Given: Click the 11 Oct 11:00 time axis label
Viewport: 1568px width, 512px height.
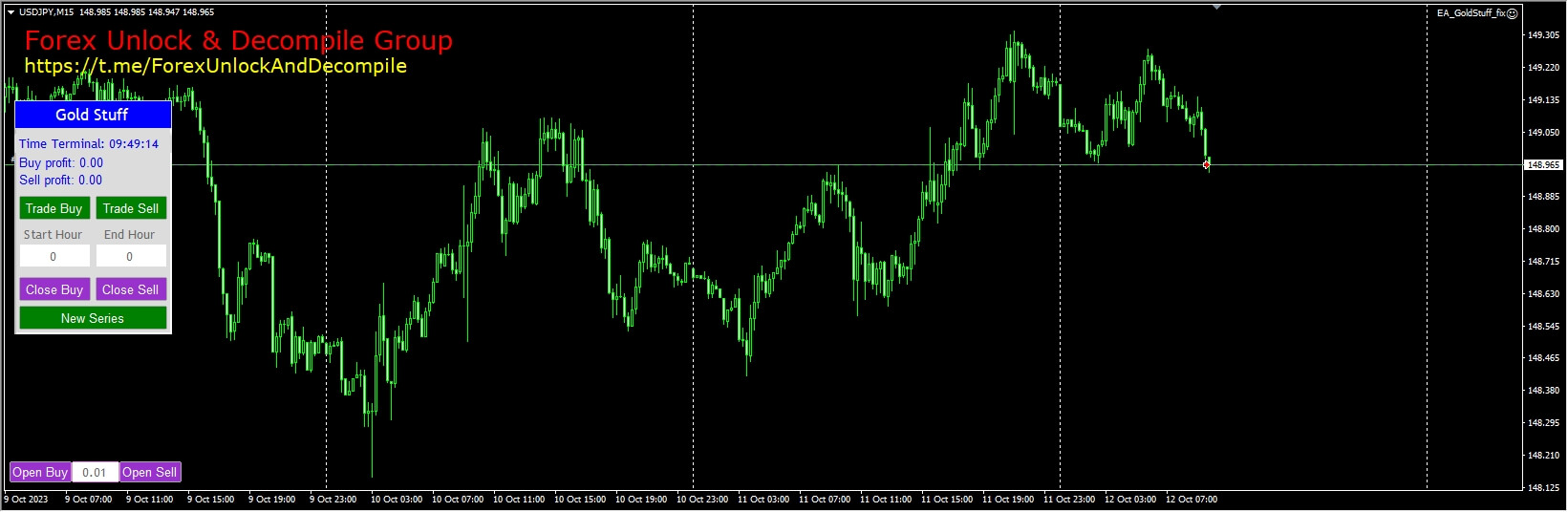Looking at the screenshot, I should (x=886, y=500).
